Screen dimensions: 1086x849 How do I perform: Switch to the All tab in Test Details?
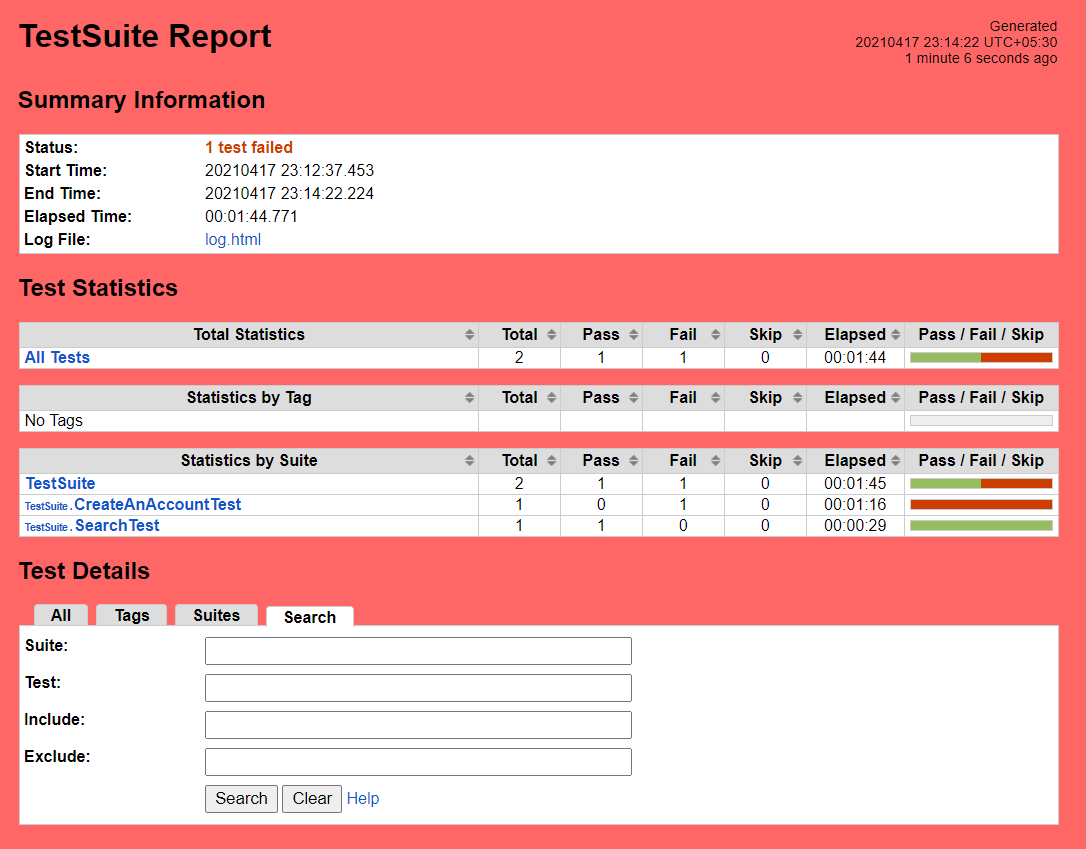click(x=61, y=616)
